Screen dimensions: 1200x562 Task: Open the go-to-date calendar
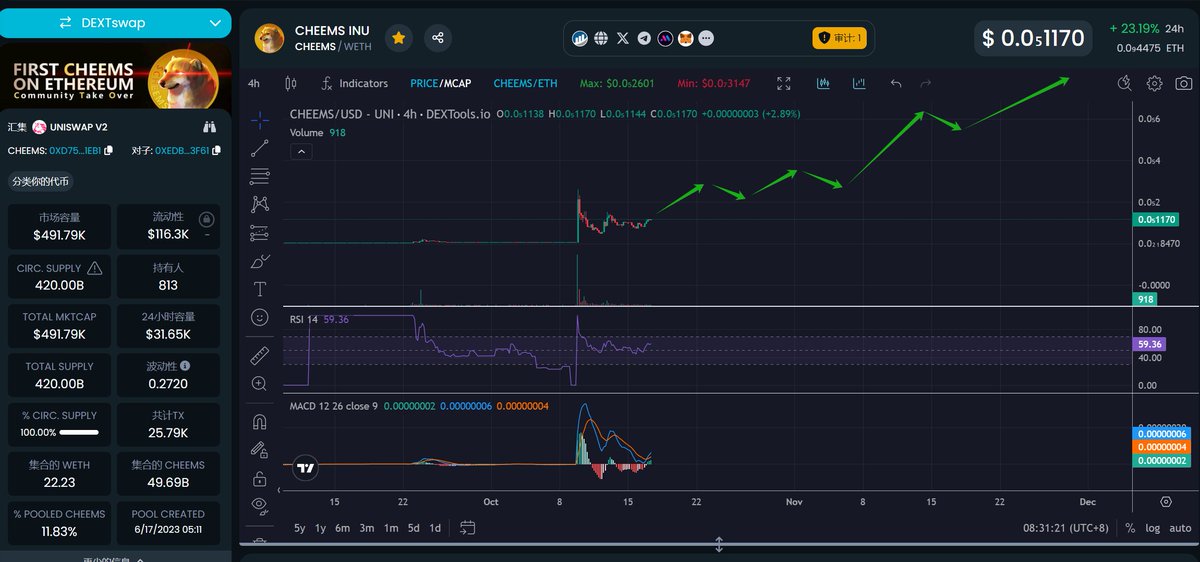[467, 527]
